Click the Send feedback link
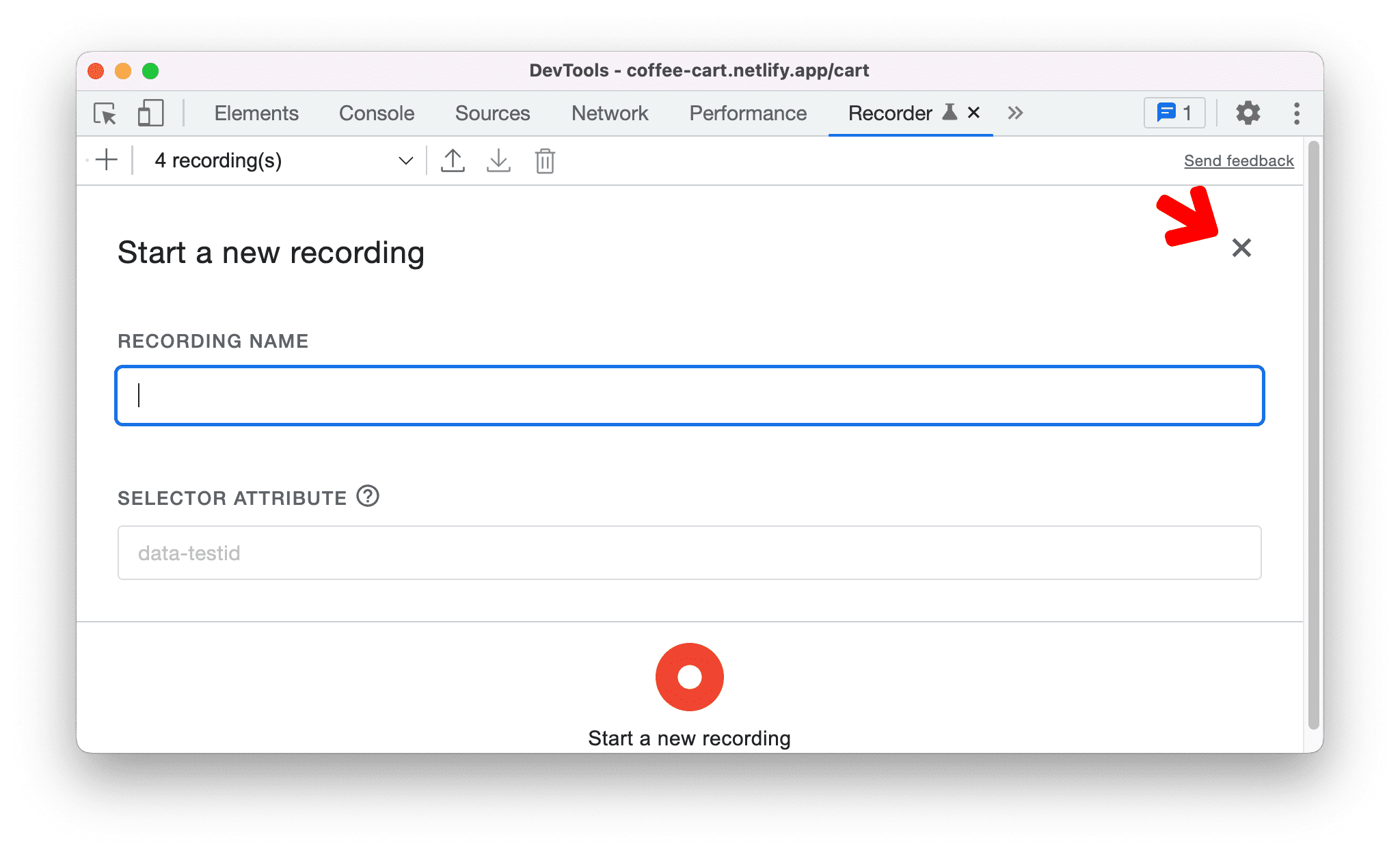The image size is (1400, 854). click(x=1239, y=160)
